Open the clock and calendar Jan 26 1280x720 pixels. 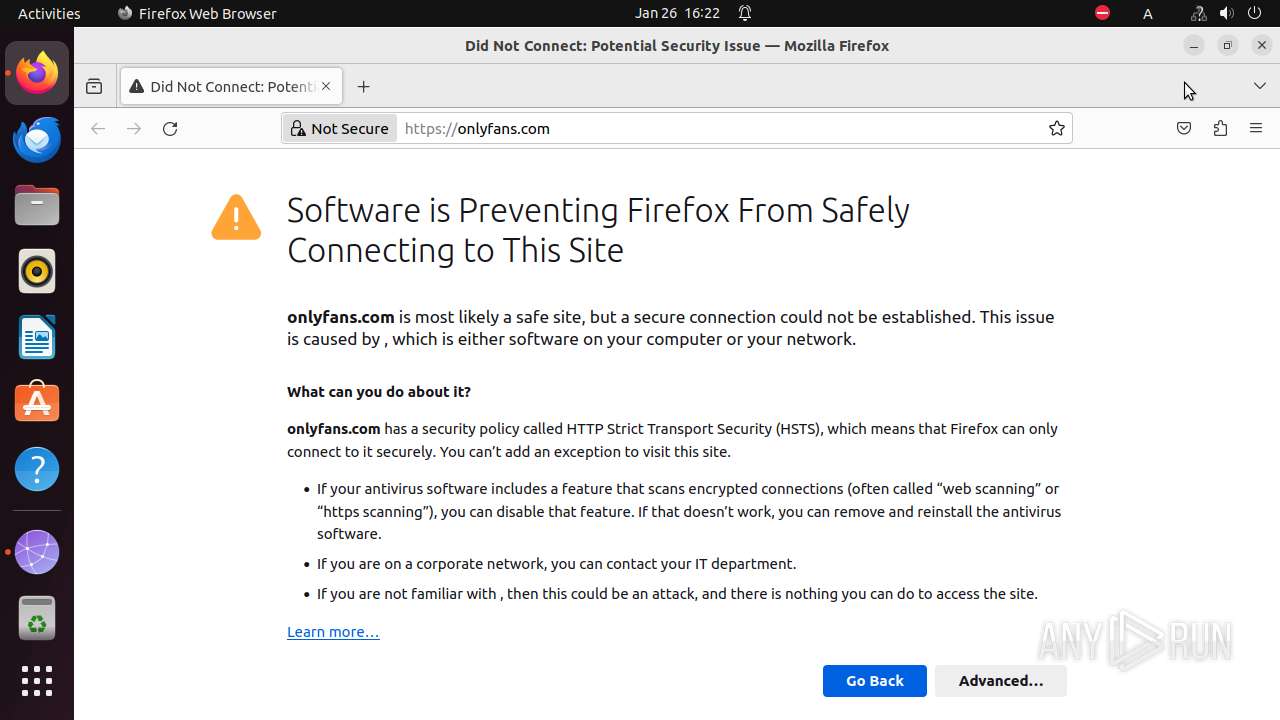click(x=677, y=13)
